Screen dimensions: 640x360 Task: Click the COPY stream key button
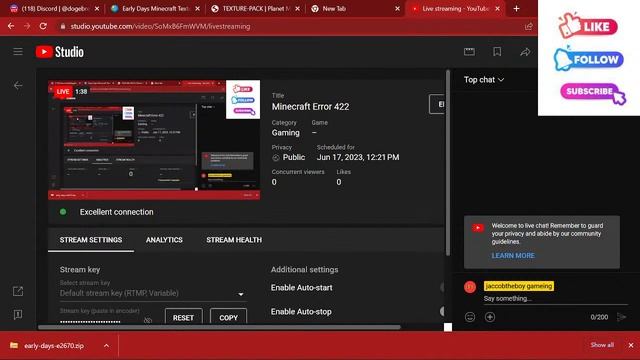coord(228,317)
